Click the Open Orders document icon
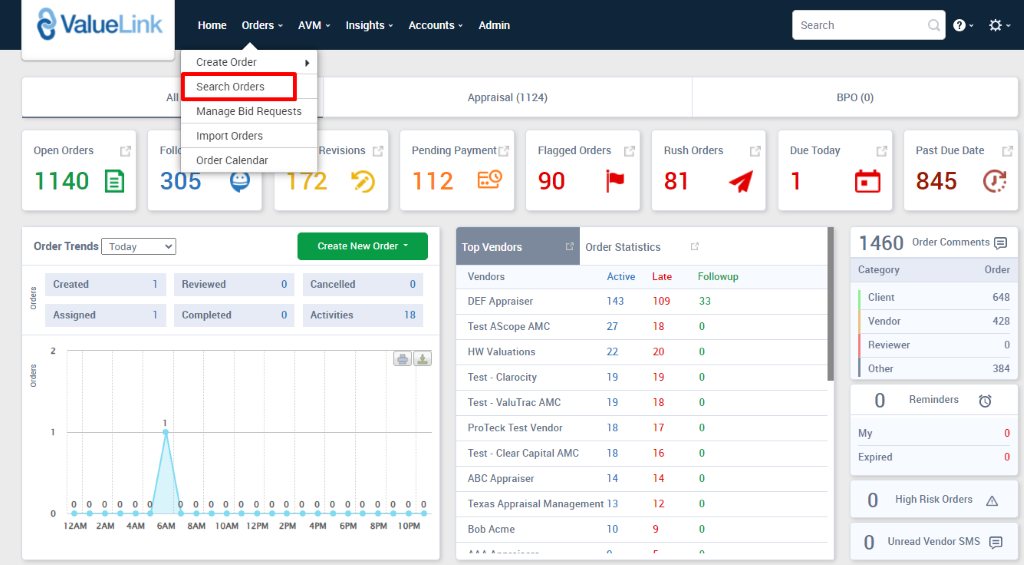The height and width of the screenshot is (565, 1024). [x=114, y=181]
